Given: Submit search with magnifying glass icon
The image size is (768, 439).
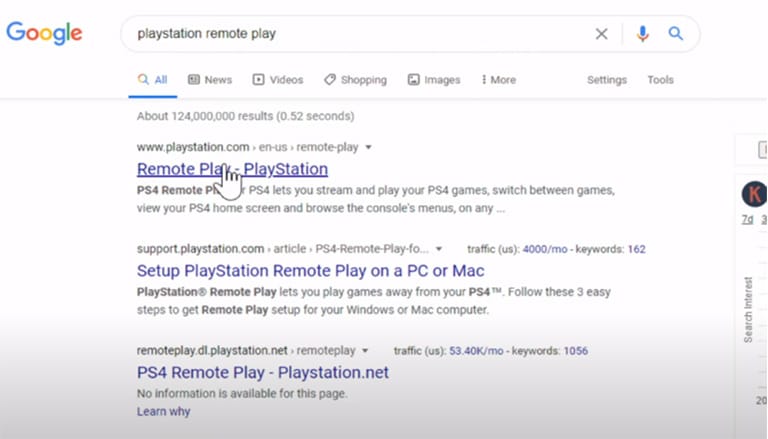Looking at the screenshot, I should pos(676,33).
